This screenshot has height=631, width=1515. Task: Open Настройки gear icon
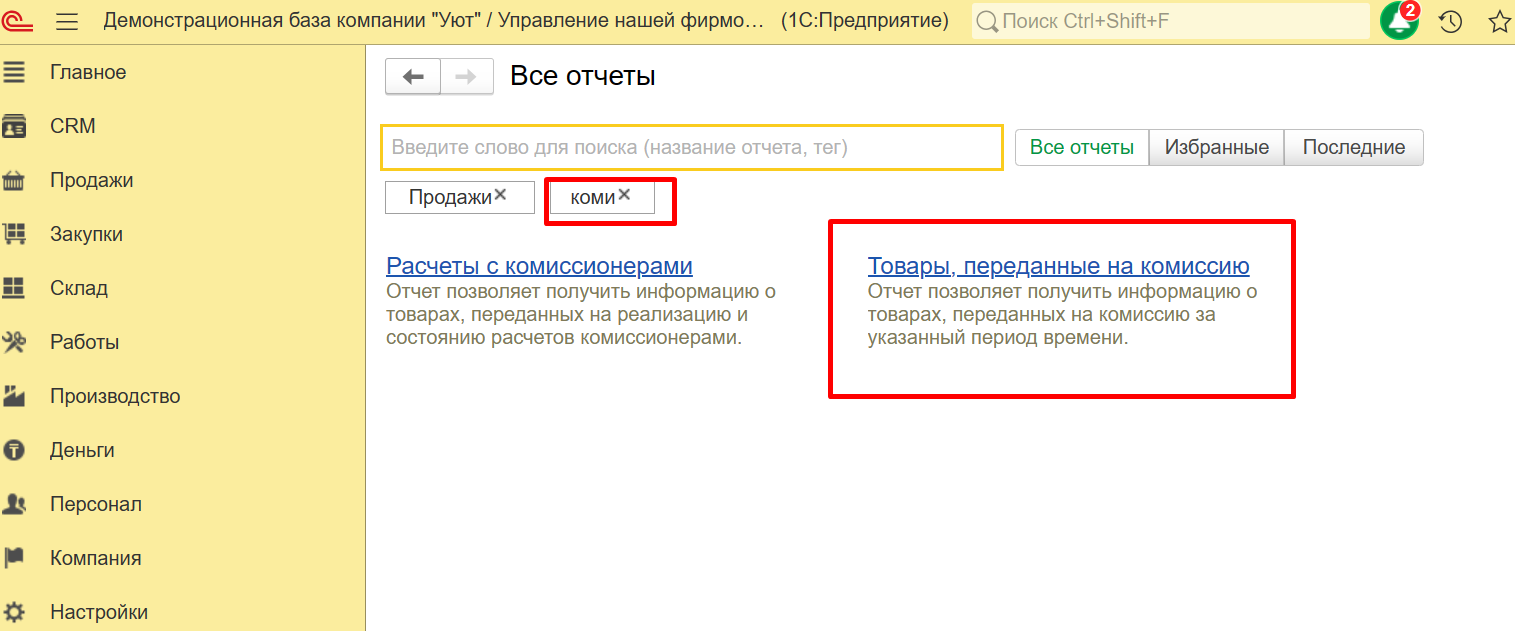[x=14, y=612]
